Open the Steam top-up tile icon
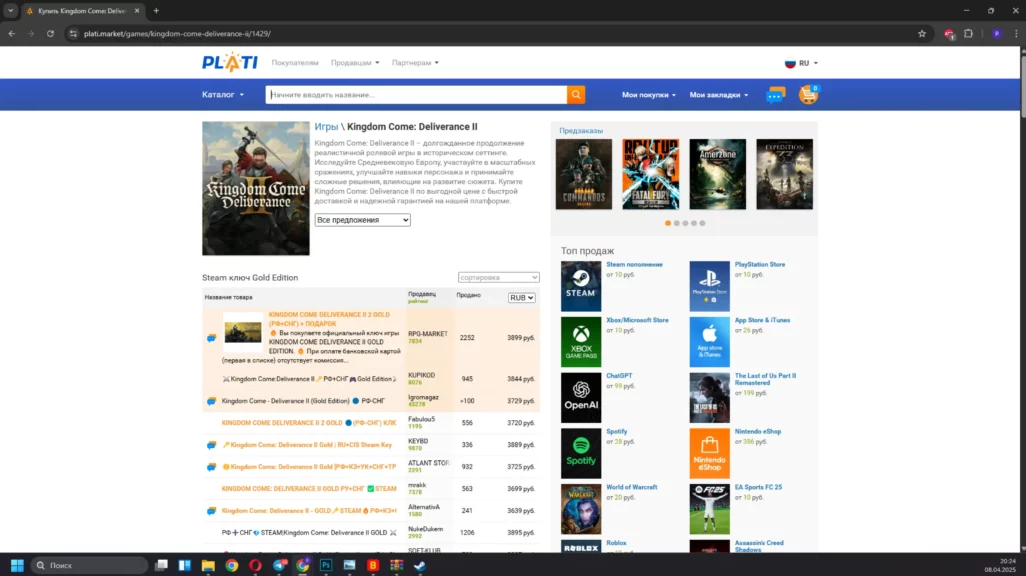 pyautogui.click(x=581, y=286)
